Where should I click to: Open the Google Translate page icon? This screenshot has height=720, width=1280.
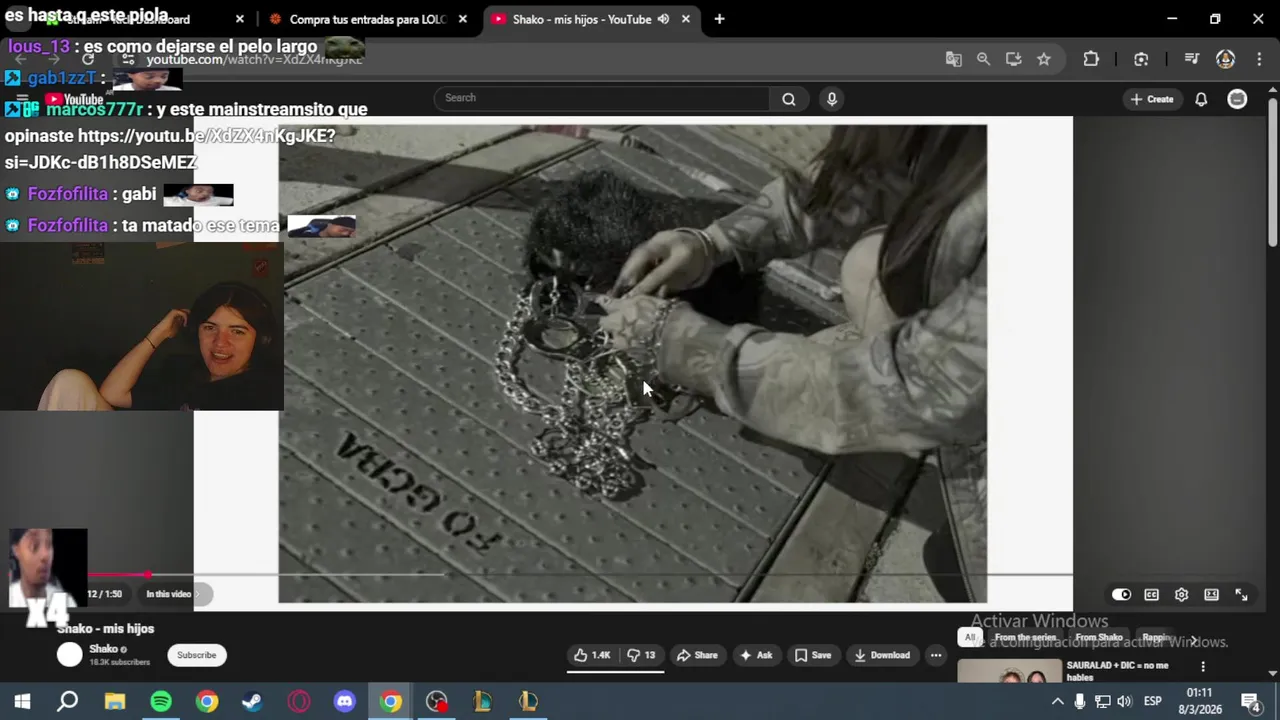click(954, 59)
